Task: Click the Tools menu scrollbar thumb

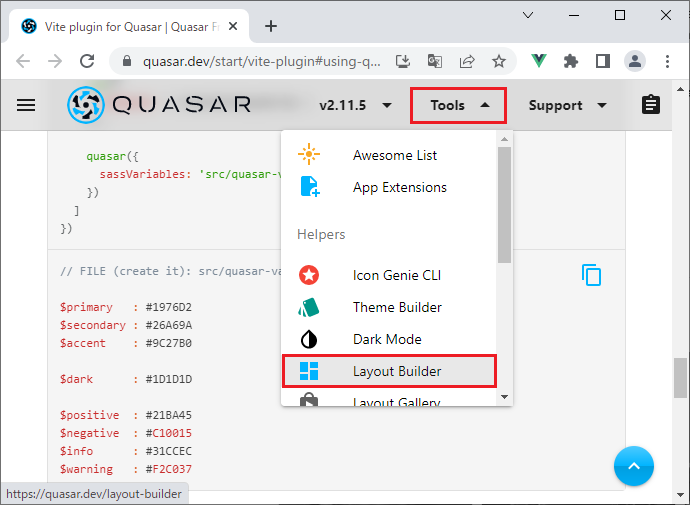Action: pos(504,205)
